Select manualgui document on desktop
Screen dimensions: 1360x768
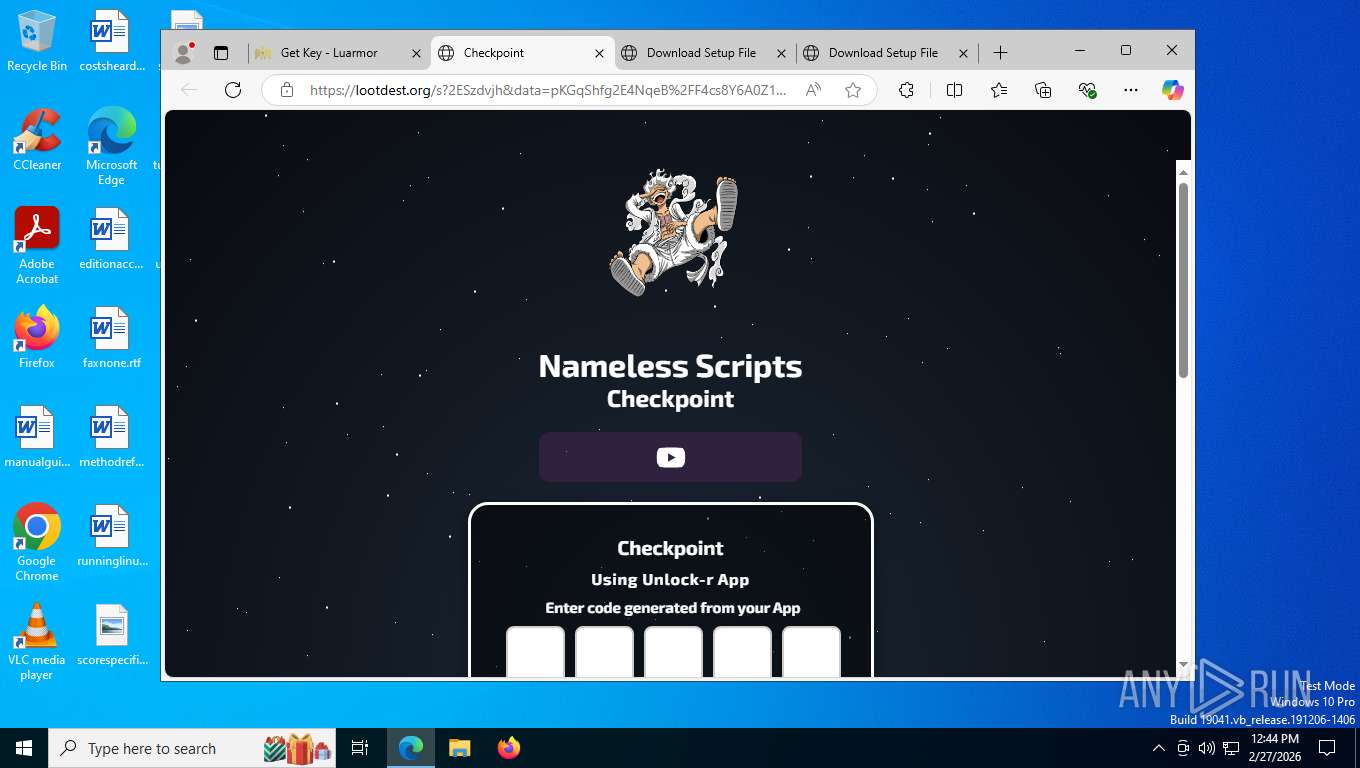coord(37,438)
